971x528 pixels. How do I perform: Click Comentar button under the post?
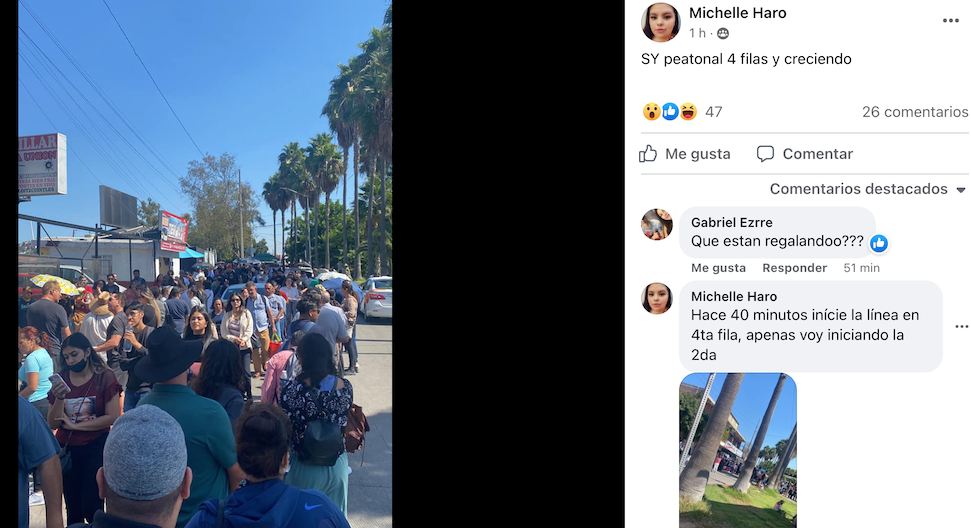tap(805, 154)
